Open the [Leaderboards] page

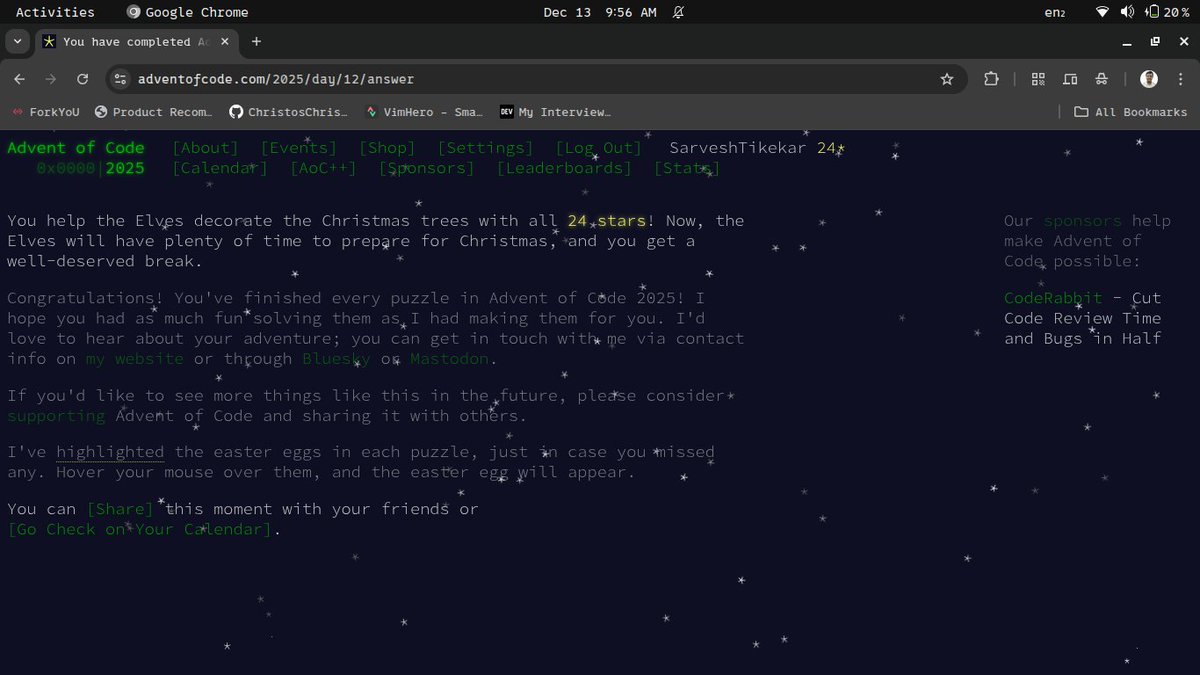click(565, 168)
